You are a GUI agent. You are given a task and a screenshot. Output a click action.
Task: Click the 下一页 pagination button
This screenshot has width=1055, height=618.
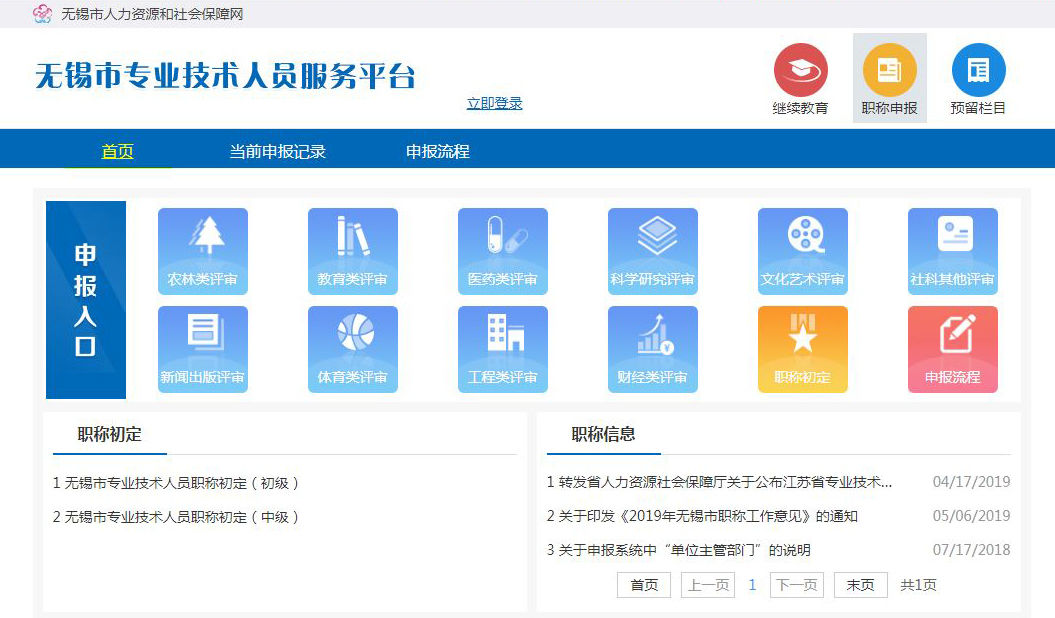(x=797, y=585)
